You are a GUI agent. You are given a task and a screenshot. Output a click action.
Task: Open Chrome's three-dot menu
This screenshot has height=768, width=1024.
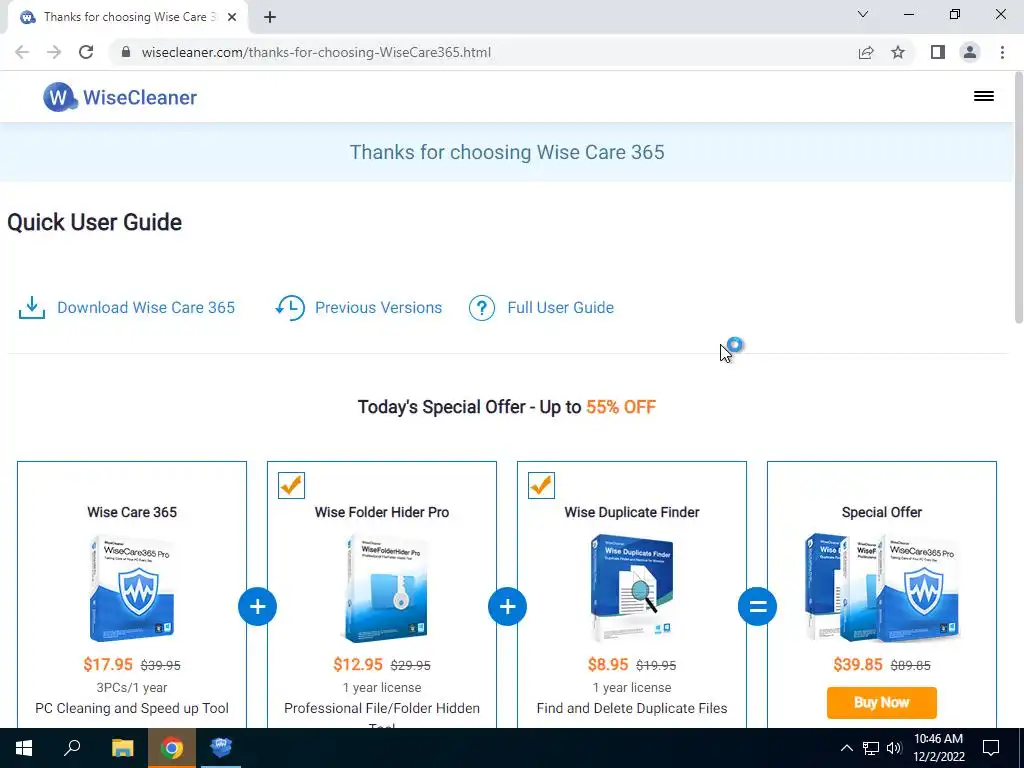click(x=1002, y=52)
